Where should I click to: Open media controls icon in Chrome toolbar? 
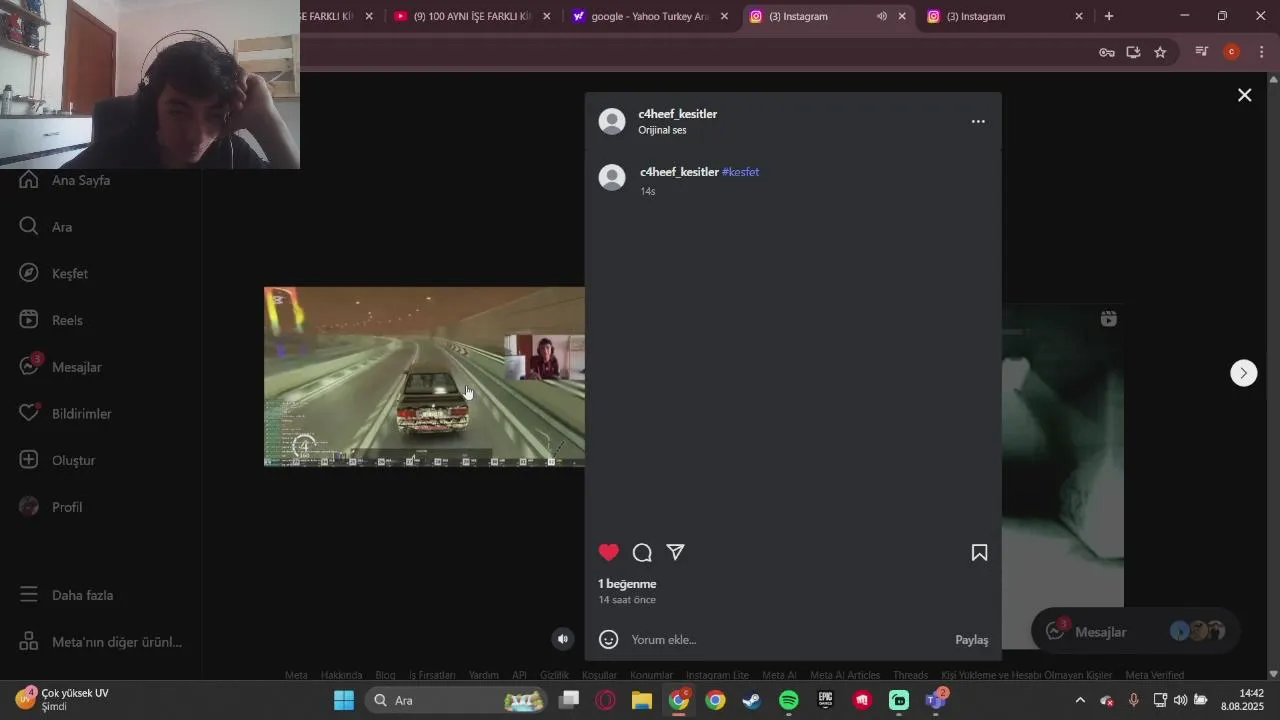pos(1202,52)
